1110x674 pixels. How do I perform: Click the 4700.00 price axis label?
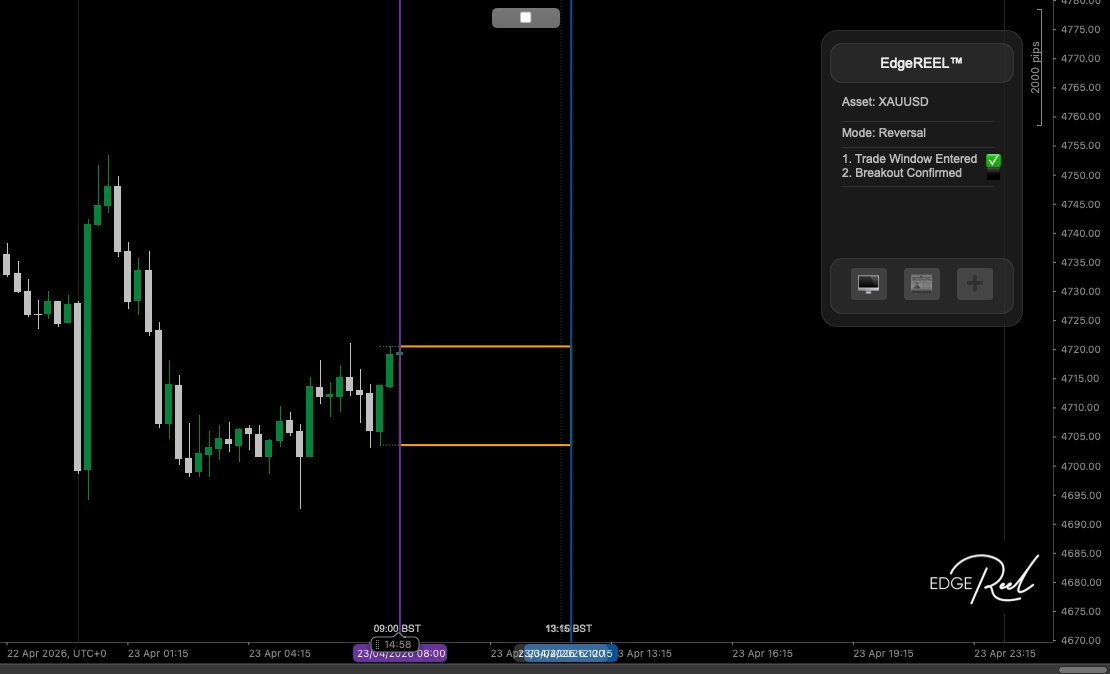pos(1080,466)
